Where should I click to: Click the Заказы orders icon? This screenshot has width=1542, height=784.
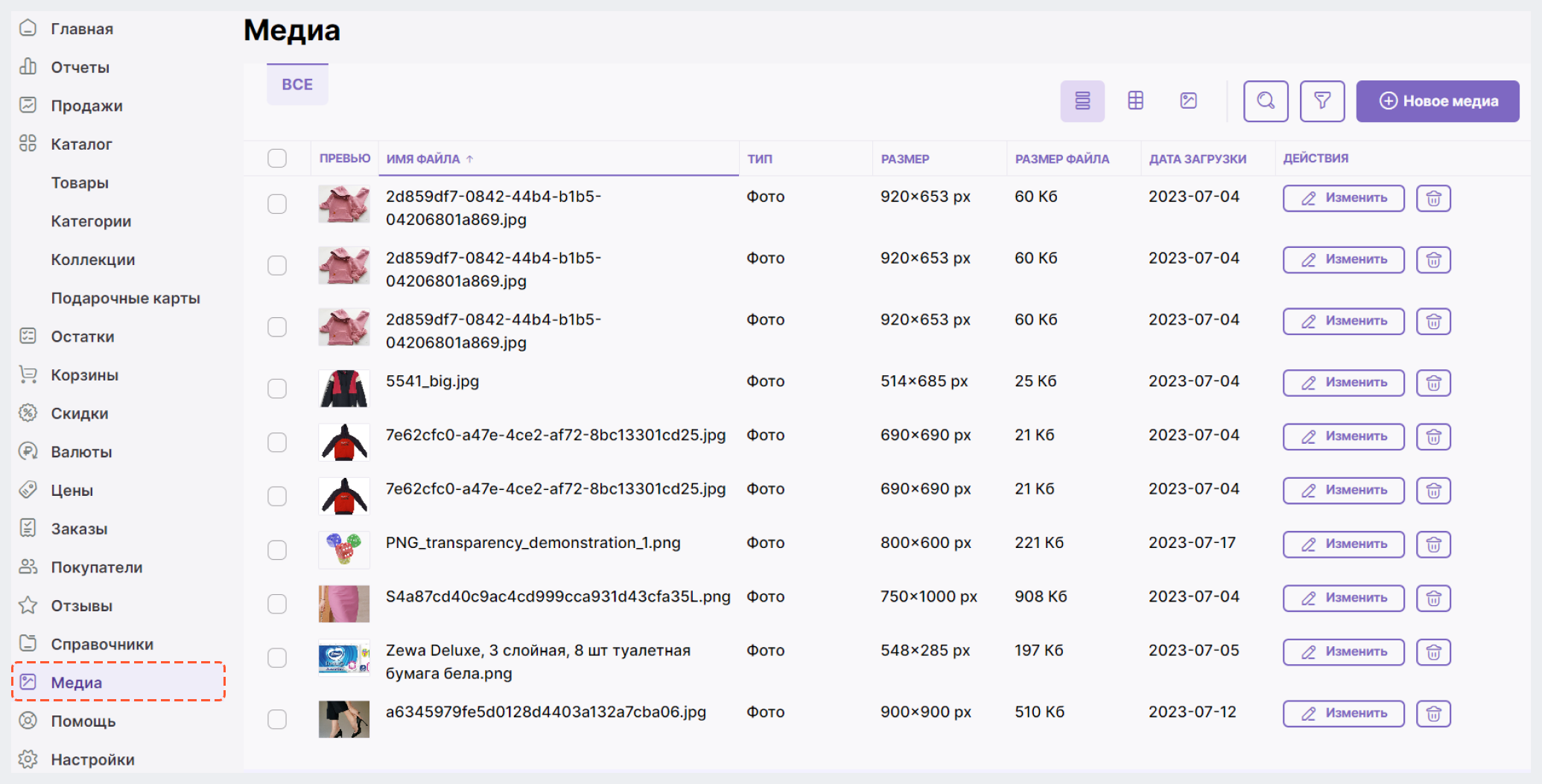(x=28, y=529)
